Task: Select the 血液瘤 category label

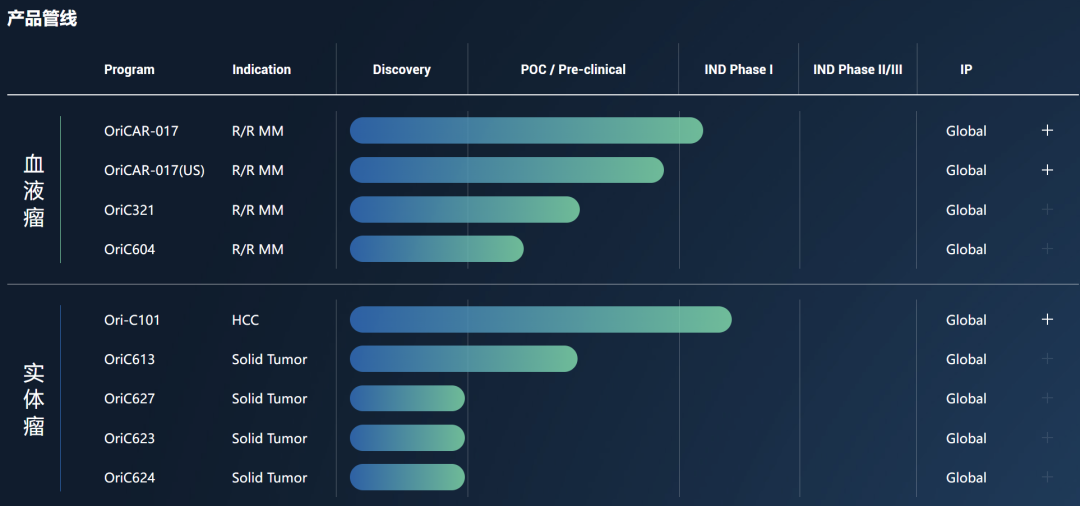Action: [34, 190]
